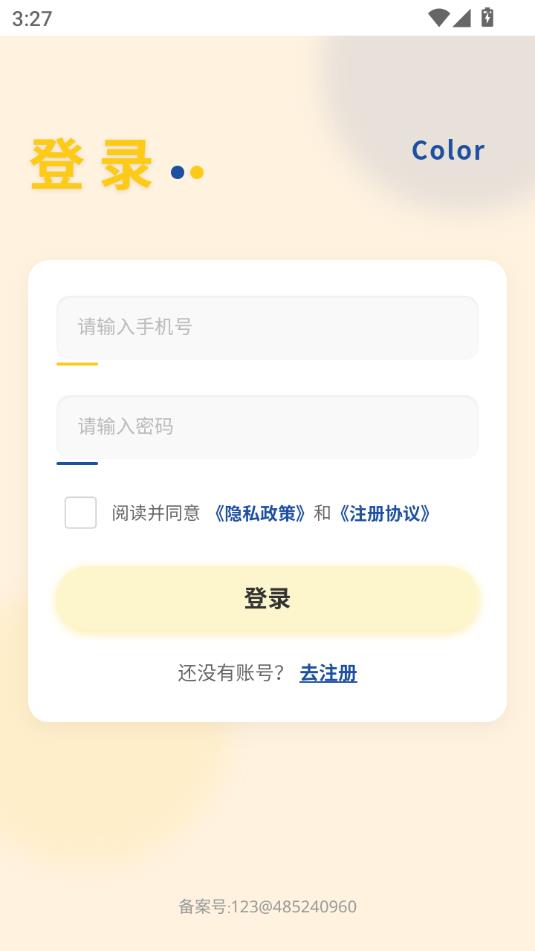Tap the battery charging icon

(x=487, y=17)
